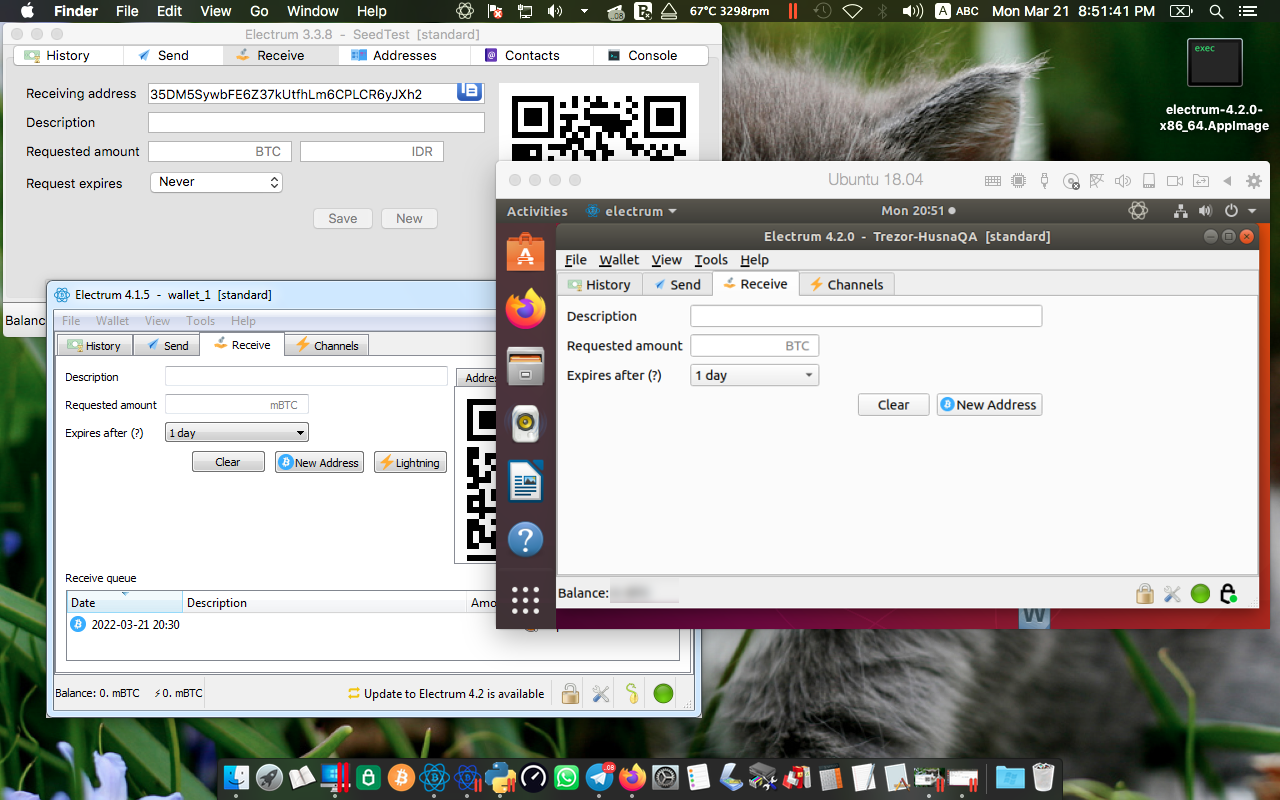The width and height of the screenshot is (1280, 800).
Task: Click Activities in the Ubuntu top bar
Action: click(537, 211)
